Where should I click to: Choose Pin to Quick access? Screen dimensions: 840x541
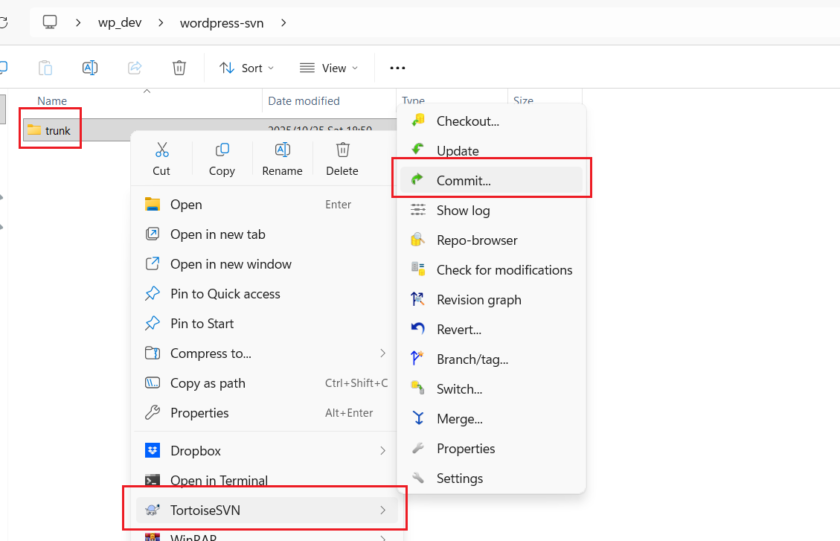266,294
